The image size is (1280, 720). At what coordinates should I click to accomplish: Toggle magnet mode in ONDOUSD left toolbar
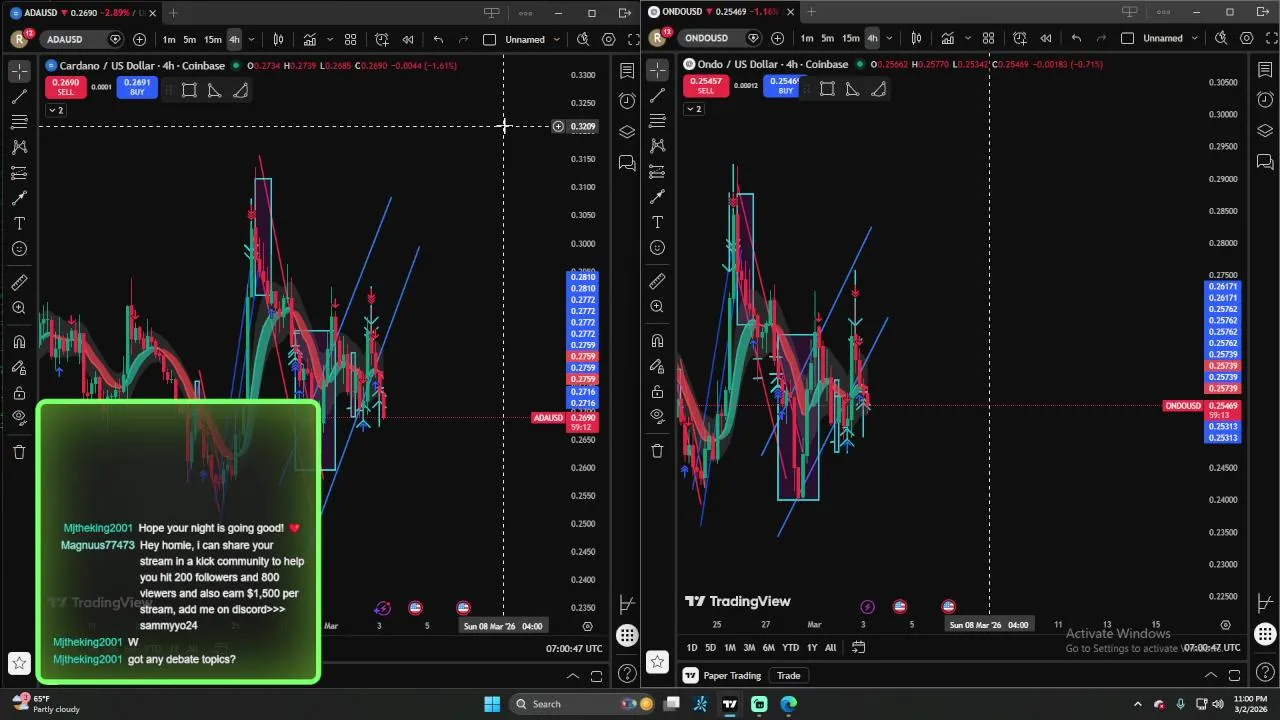(x=657, y=341)
